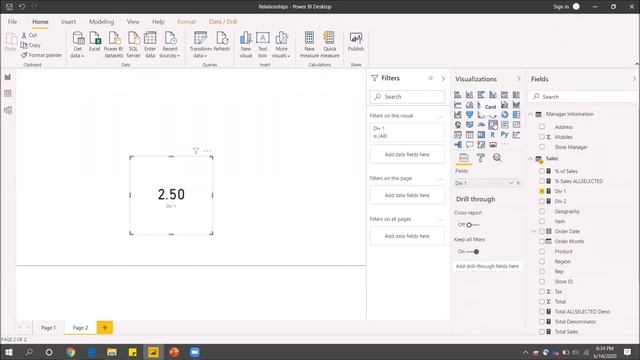Select the Map visualization
Screen dimensions: 640x360
(458, 124)
